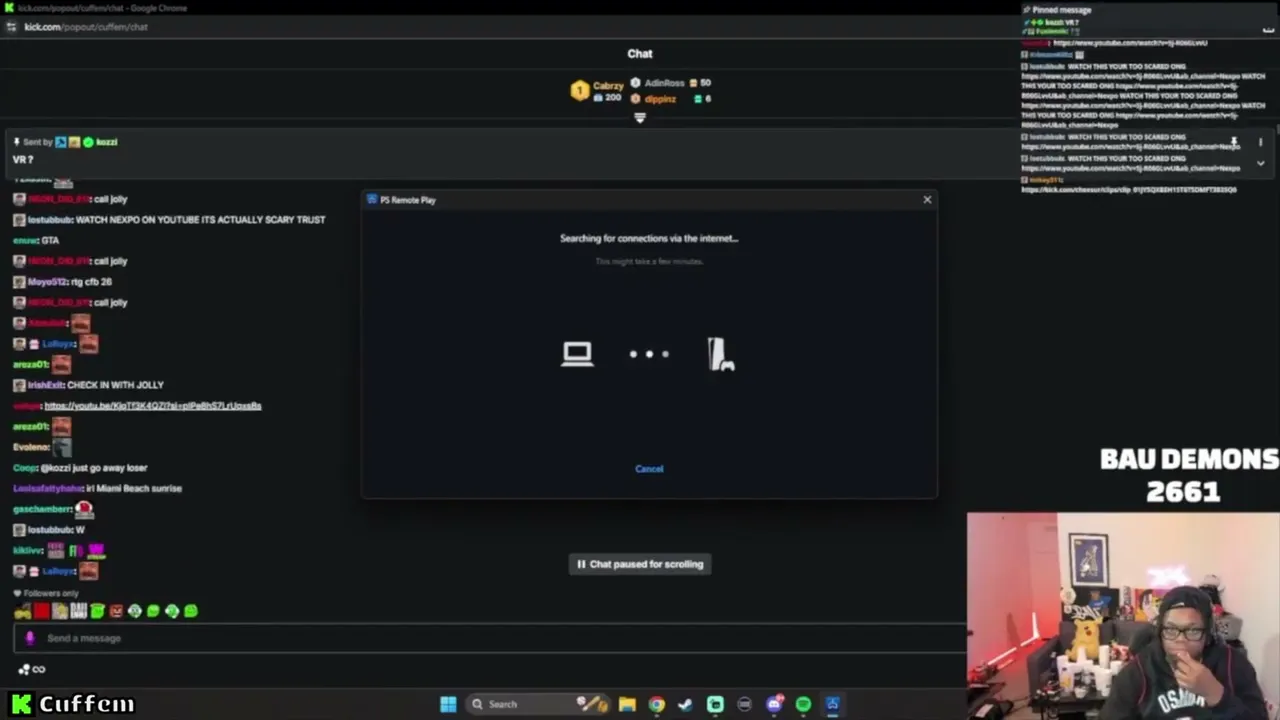Screen dimensions: 1280x720
Task: Open Google Chrome from the taskbar
Action: [656, 704]
